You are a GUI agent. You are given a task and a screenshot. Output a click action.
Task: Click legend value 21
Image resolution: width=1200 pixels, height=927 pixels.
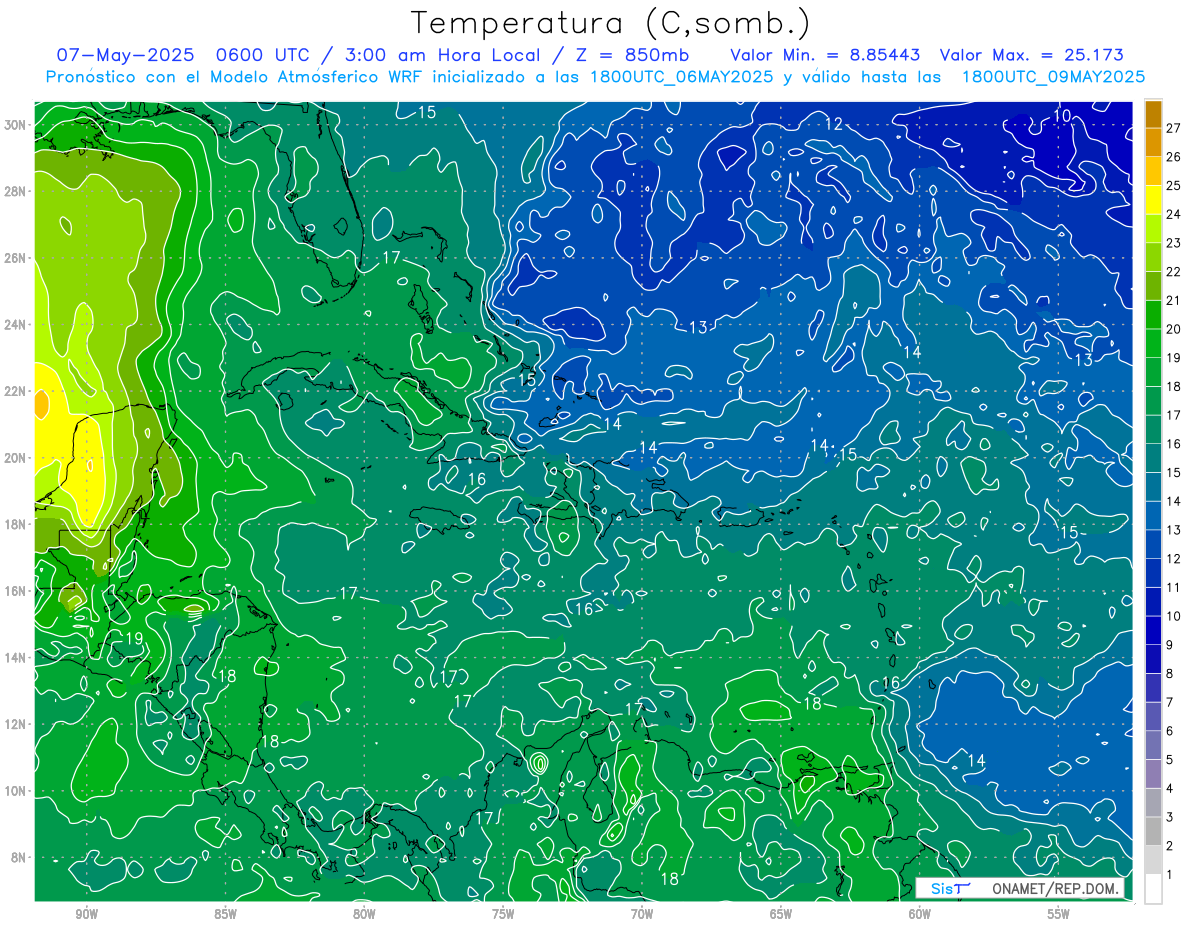1173,300
